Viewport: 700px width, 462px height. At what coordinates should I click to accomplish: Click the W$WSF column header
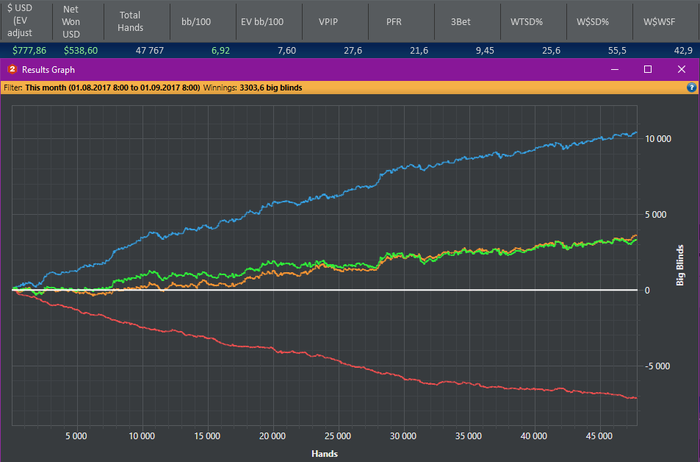point(666,21)
